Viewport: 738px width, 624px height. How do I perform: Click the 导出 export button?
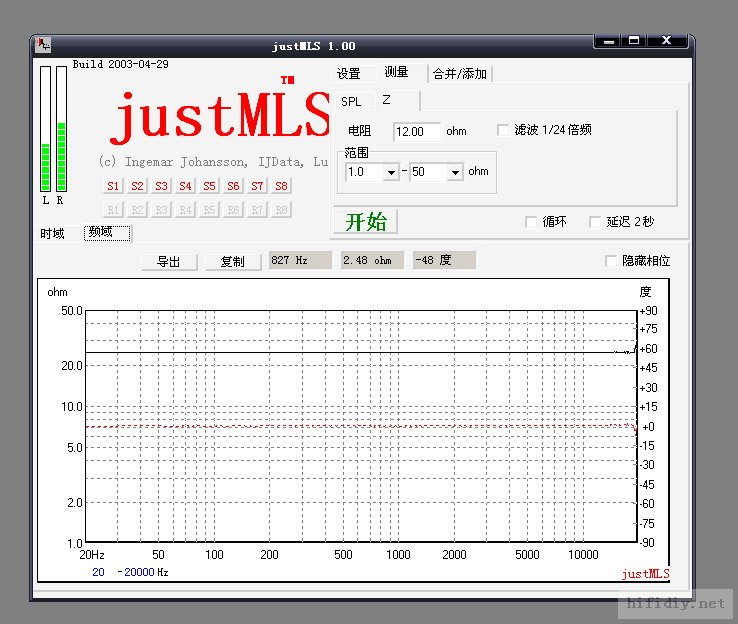(x=169, y=262)
